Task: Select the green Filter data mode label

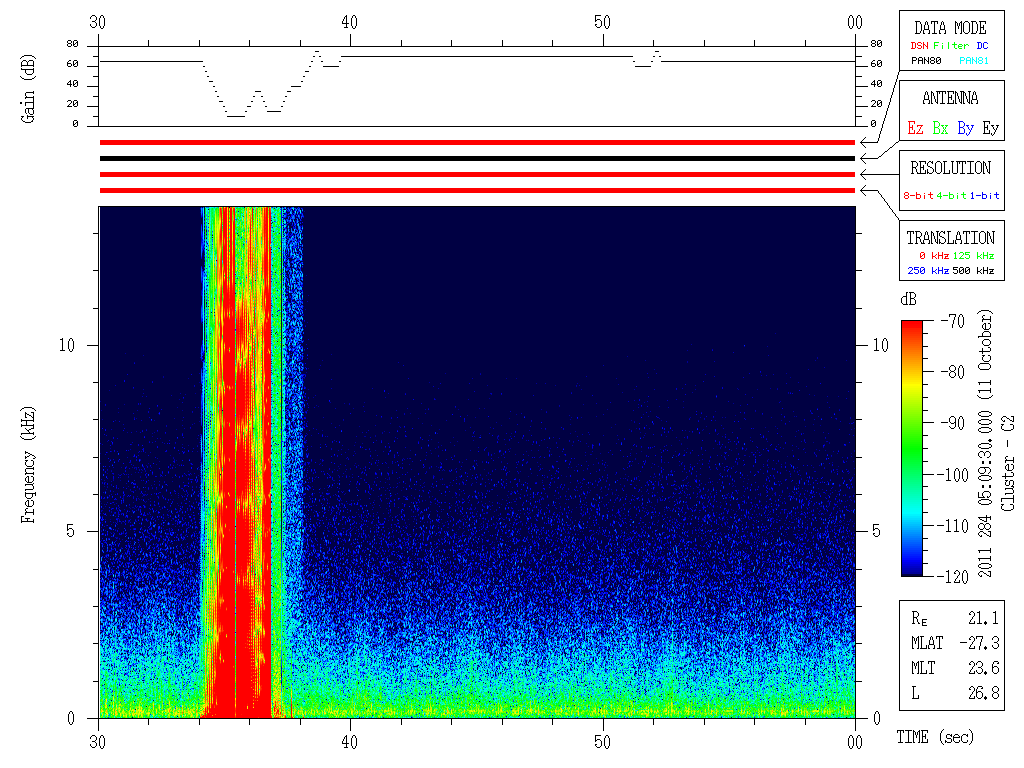Action: [x=951, y=46]
